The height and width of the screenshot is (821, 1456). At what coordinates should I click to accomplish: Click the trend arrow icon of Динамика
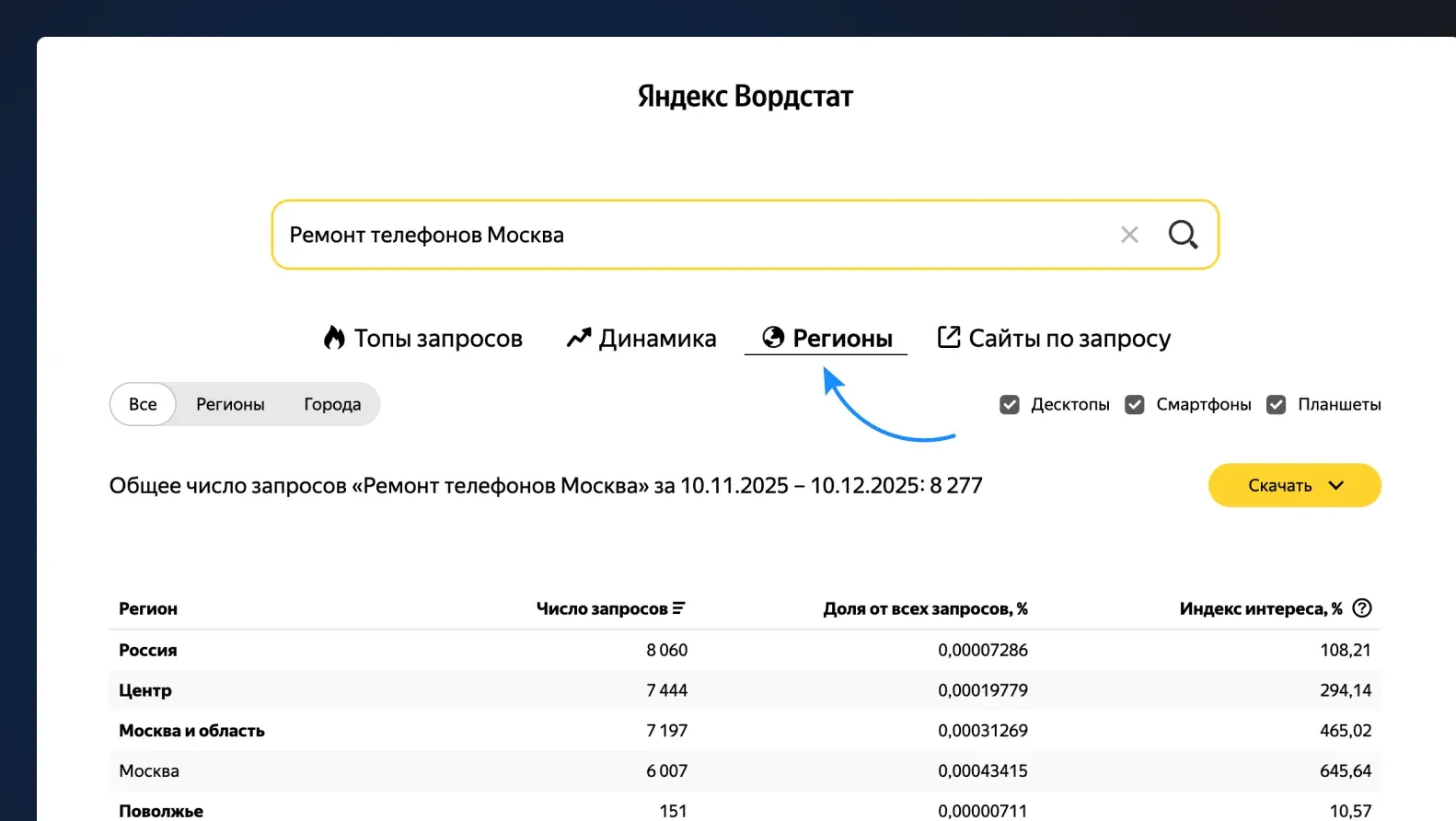(x=578, y=338)
